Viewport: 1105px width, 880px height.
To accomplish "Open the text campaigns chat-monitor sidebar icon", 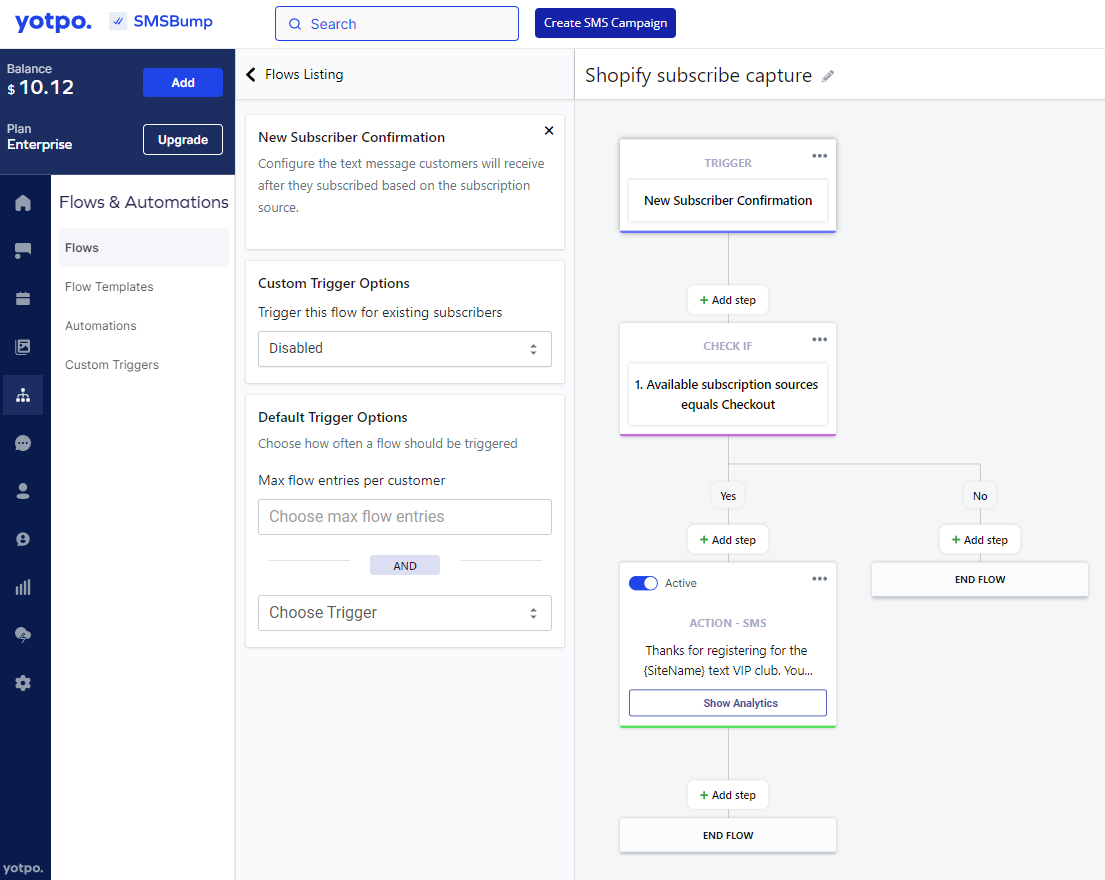I will tap(23, 250).
